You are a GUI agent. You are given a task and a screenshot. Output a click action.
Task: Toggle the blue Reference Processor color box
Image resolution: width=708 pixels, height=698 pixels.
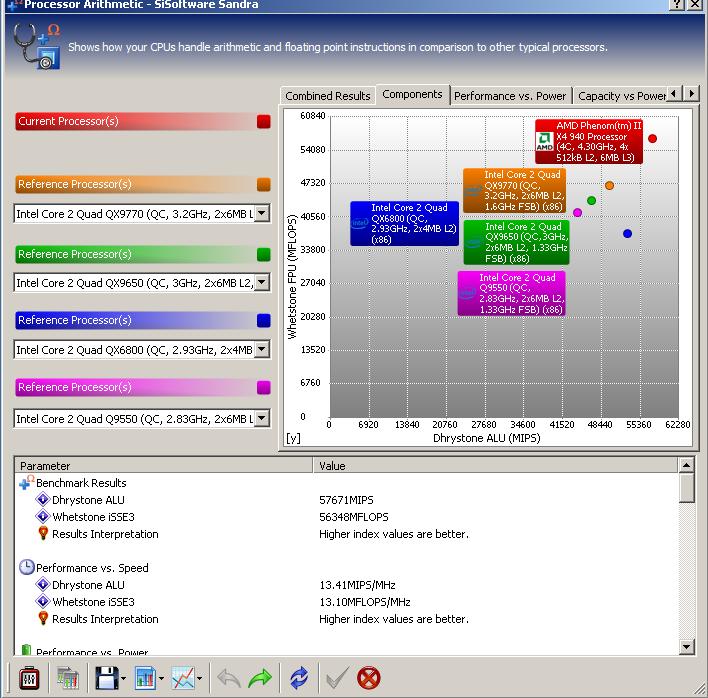(264, 320)
